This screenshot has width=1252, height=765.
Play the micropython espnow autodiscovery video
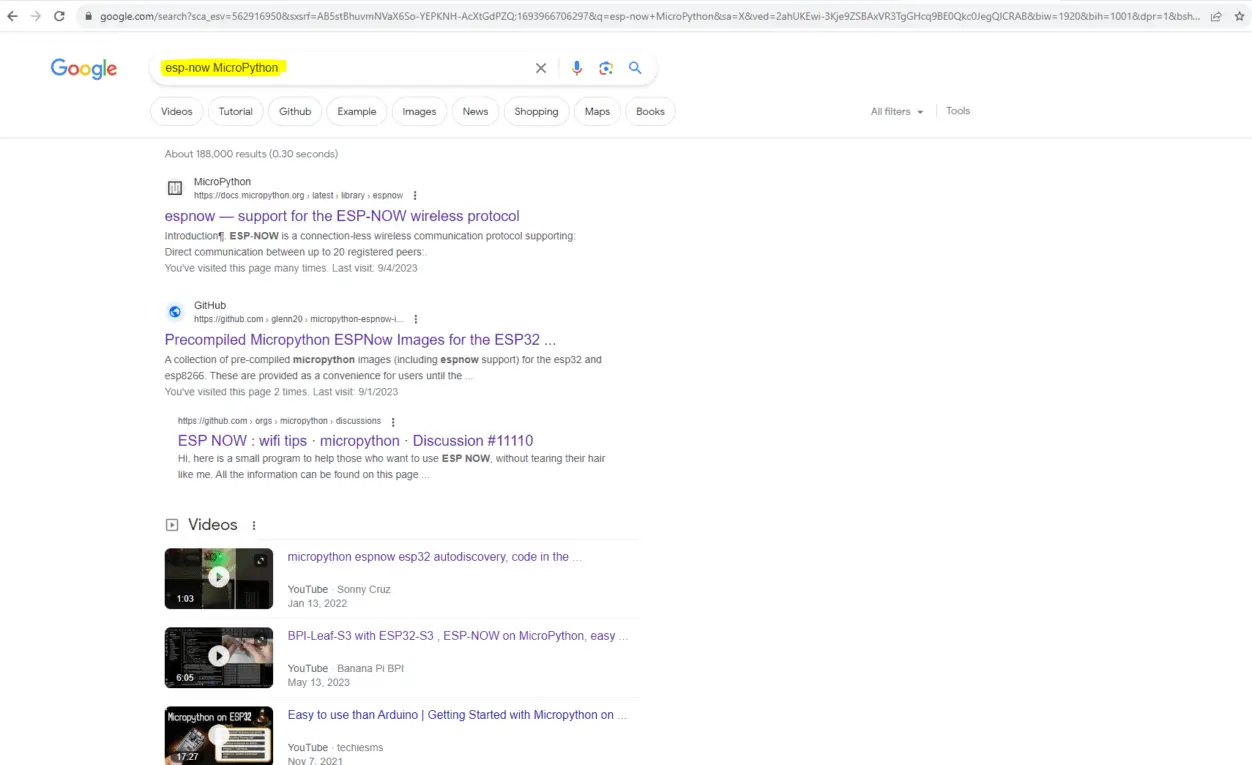click(218, 578)
